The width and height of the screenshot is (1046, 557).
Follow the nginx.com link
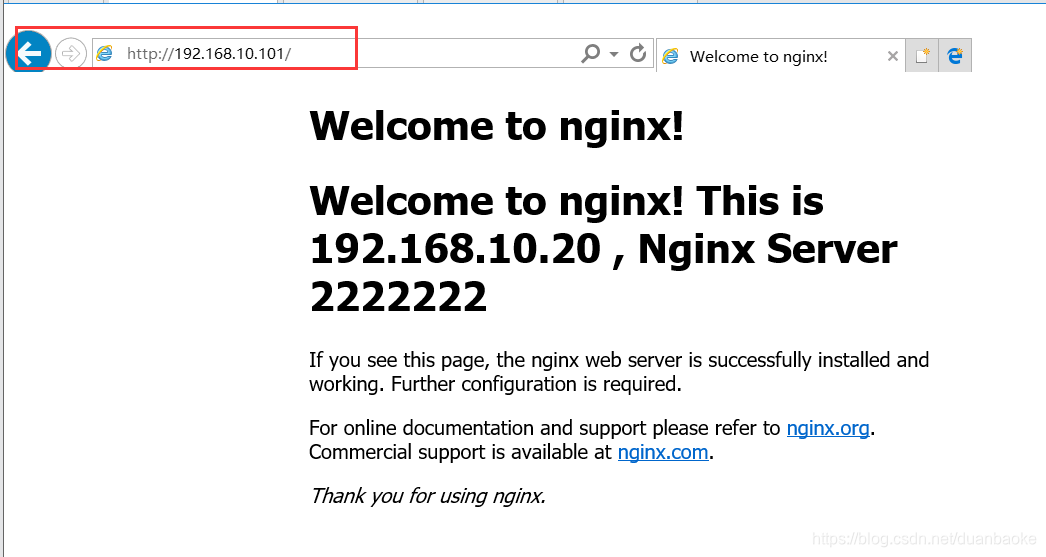click(663, 452)
